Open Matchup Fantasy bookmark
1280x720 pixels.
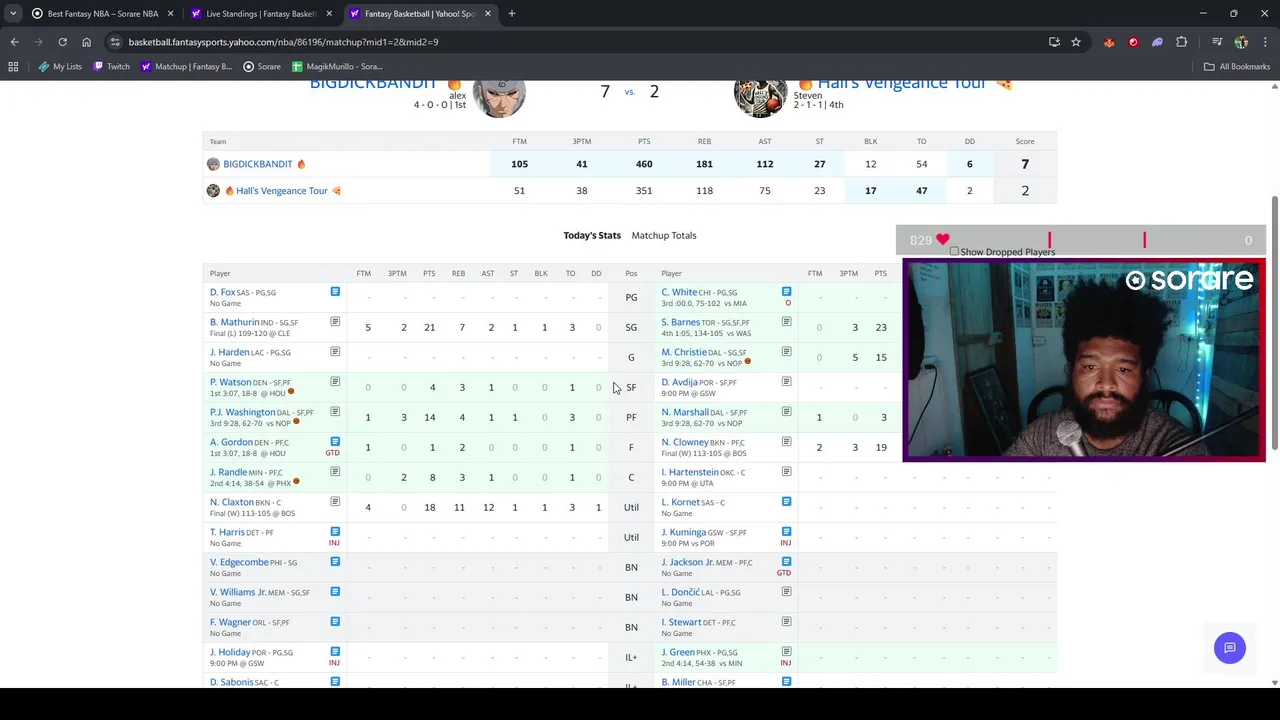coord(186,66)
